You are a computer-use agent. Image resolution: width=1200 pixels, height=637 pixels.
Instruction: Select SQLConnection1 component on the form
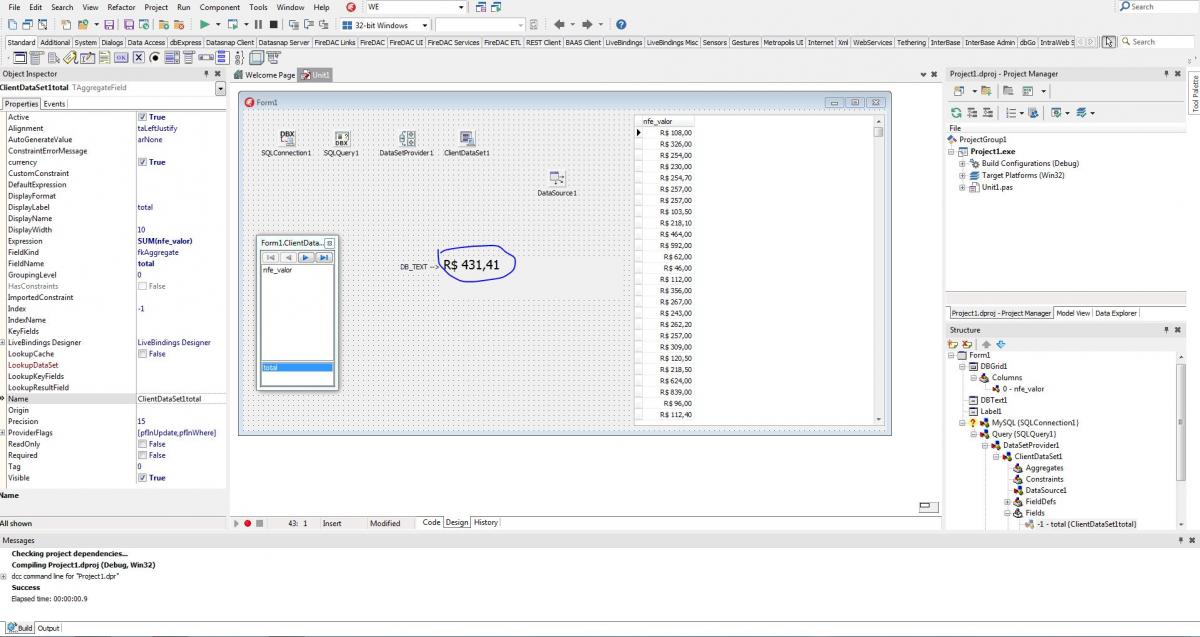pyautogui.click(x=287, y=138)
